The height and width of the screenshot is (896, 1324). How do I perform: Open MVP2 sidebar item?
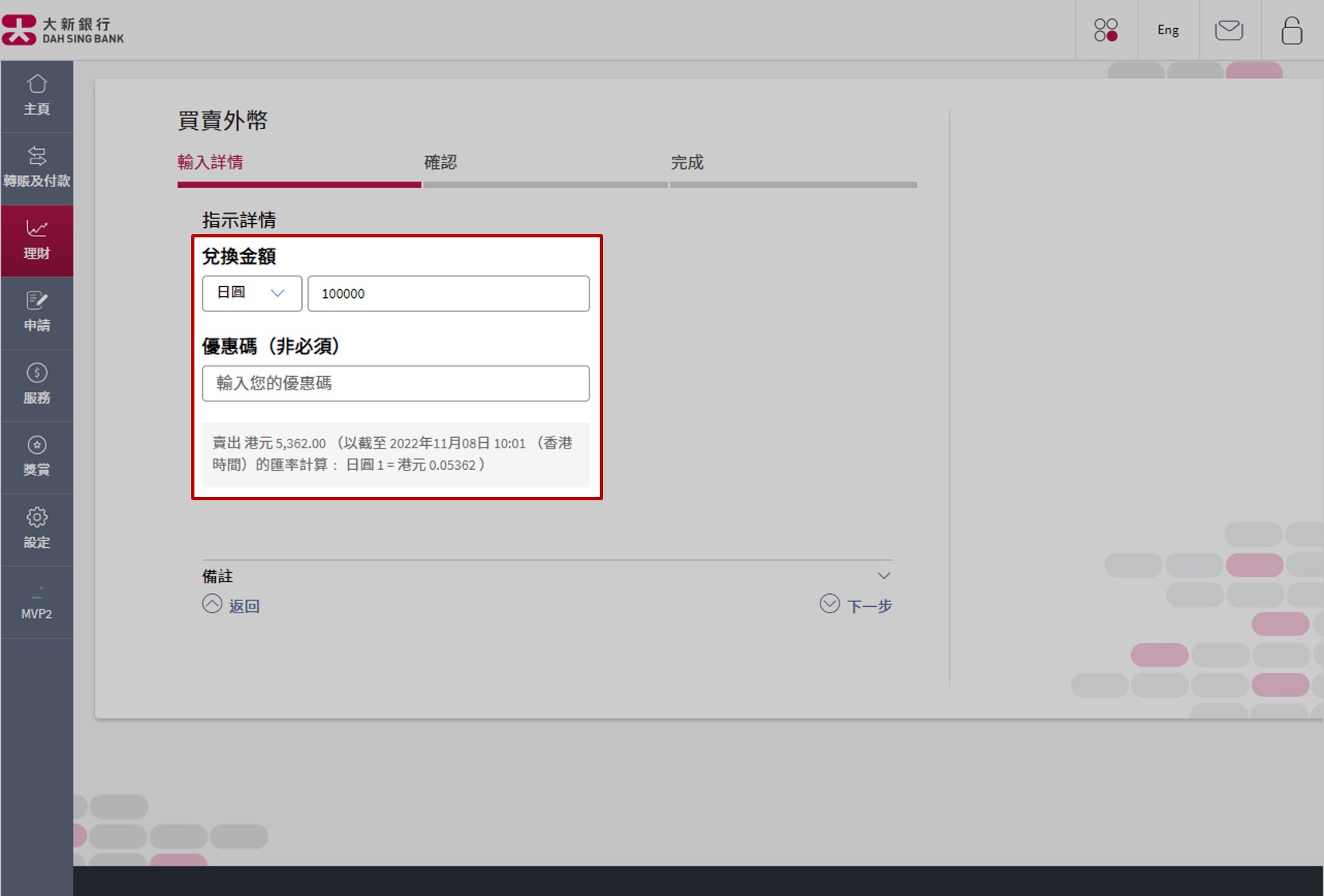click(37, 602)
